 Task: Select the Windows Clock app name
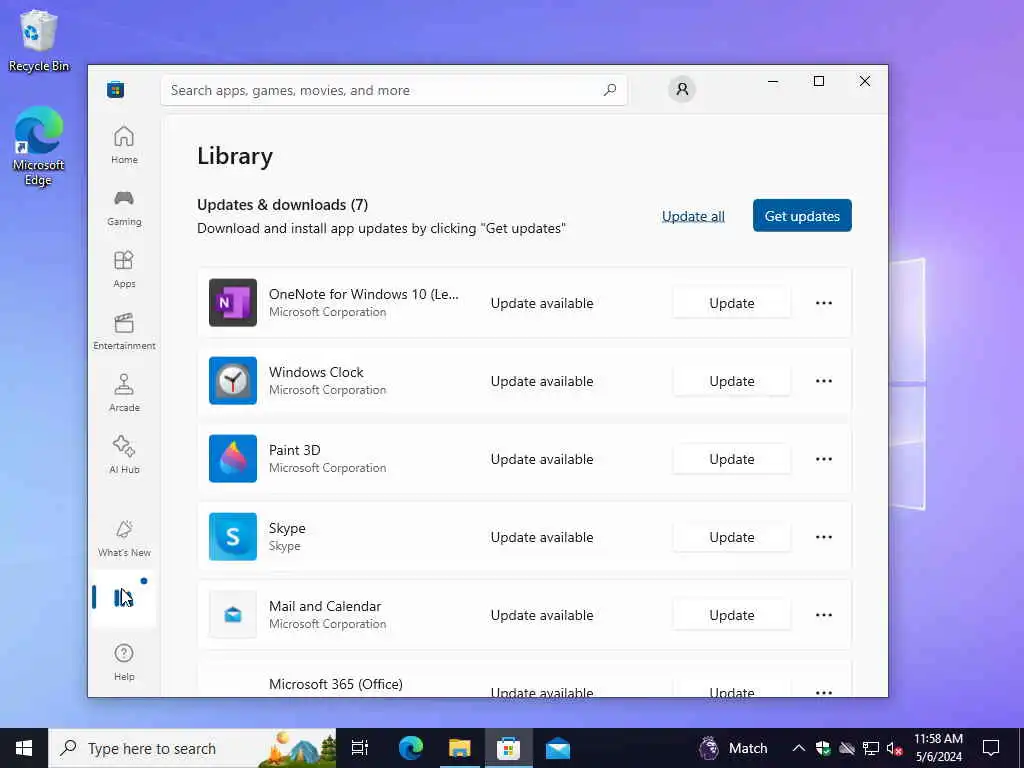click(x=316, y=372)
